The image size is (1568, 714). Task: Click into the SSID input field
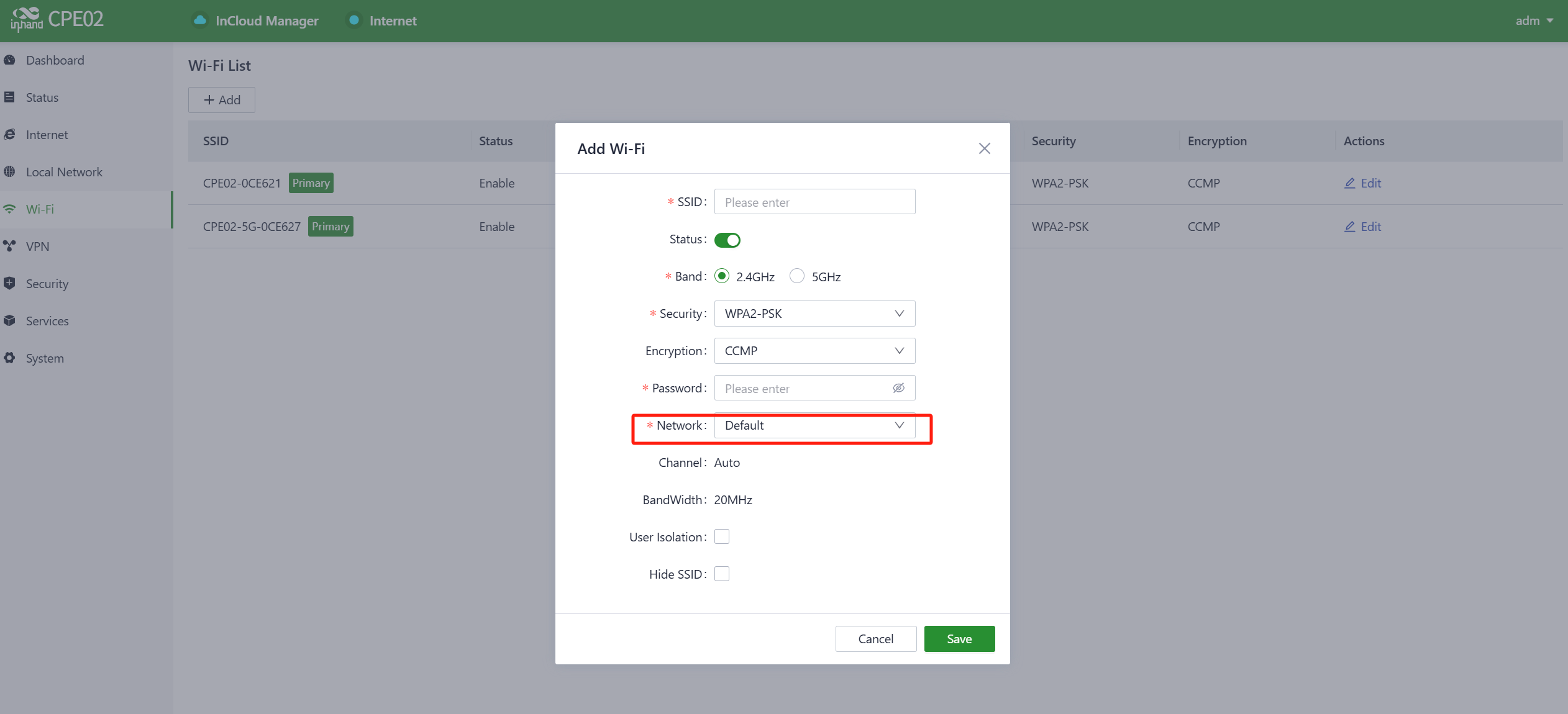[x=814, y=202]
